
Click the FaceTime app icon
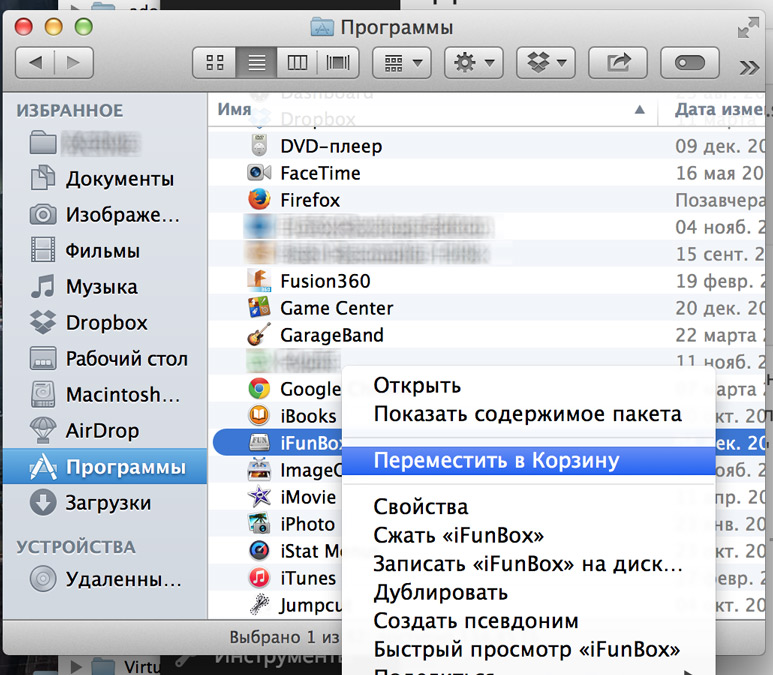(x=259, y=173)
